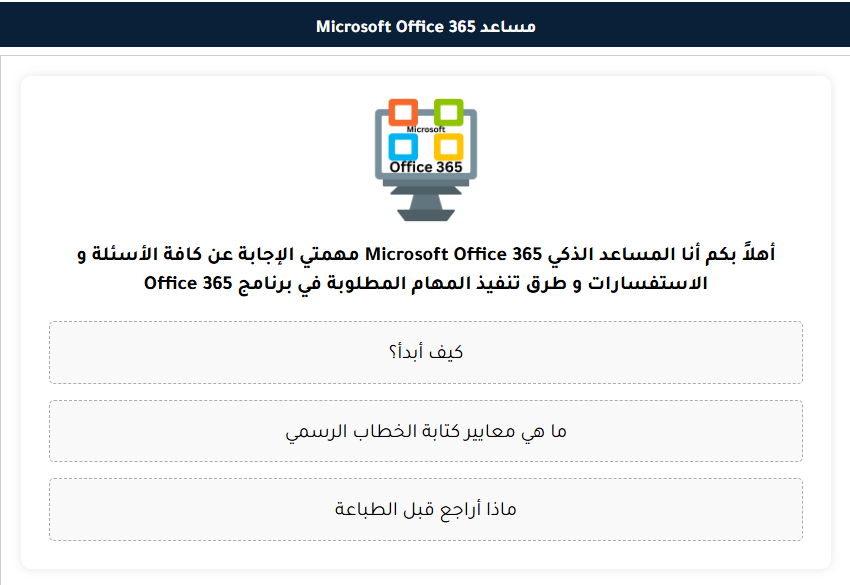Viewport: 850px width, 585px height.
Task: Click the orange square in the logo
Action: coord(403,112)
